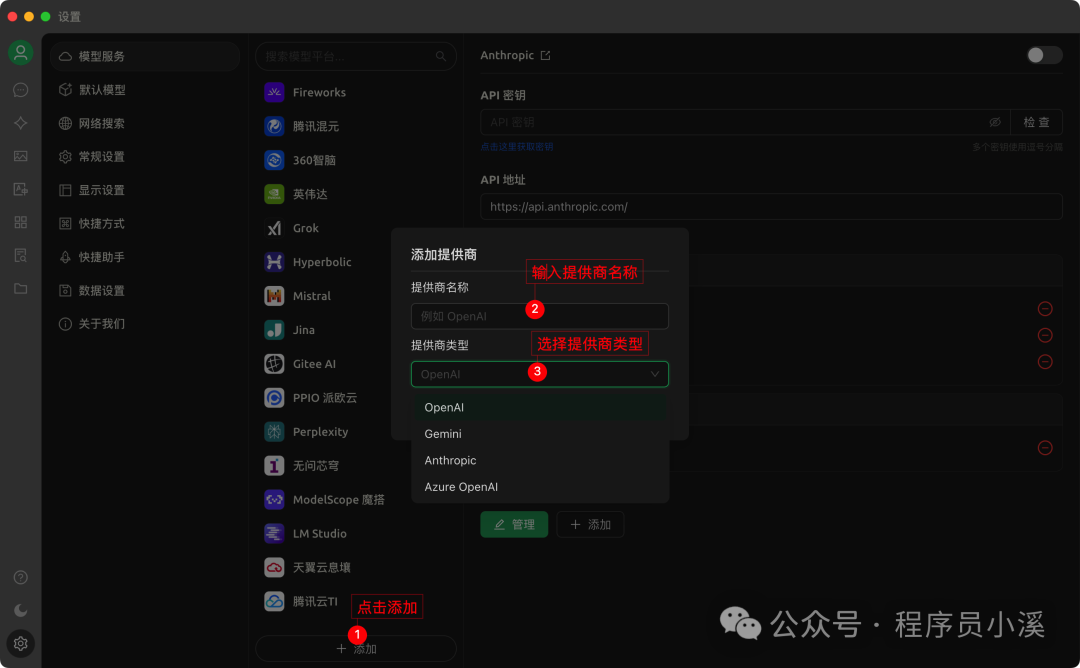Open the mini apps grid icon
The width and height of the screenshot is (1080, 668).
tap(21, 222)
